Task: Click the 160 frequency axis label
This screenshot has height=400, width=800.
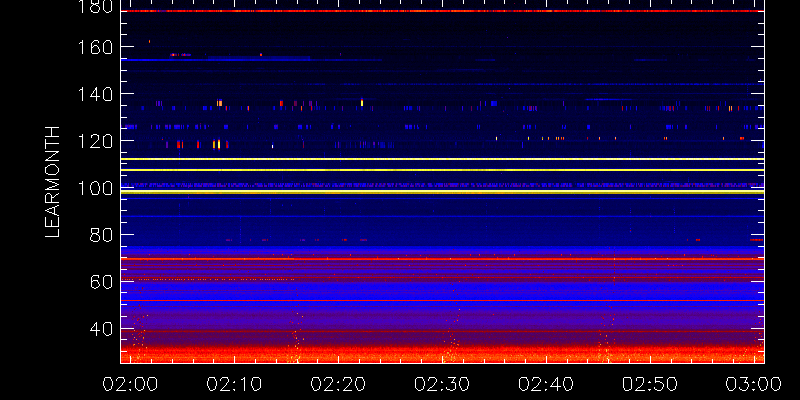Action: [97, 47]
